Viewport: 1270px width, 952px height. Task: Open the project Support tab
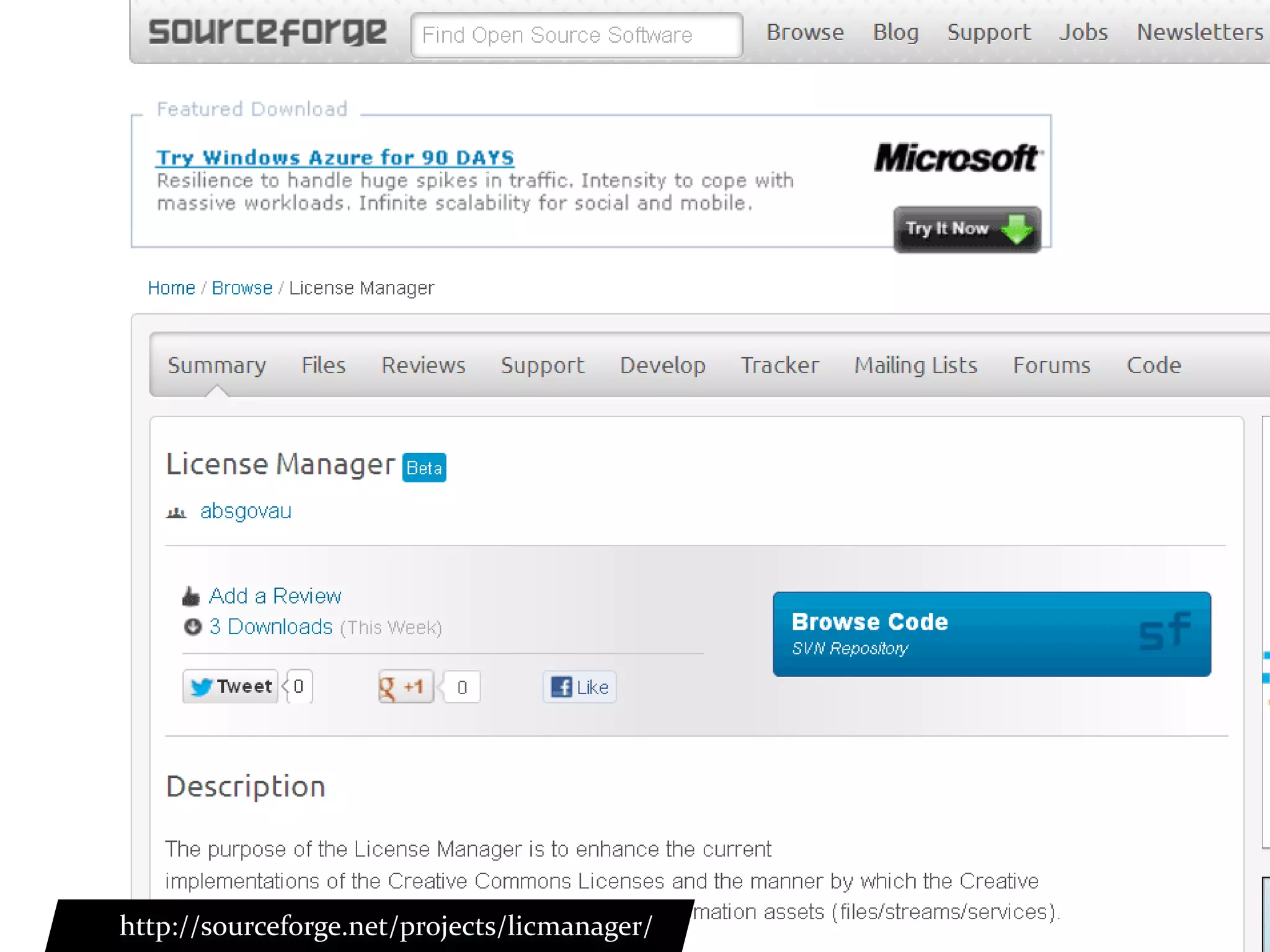point(543,366)
